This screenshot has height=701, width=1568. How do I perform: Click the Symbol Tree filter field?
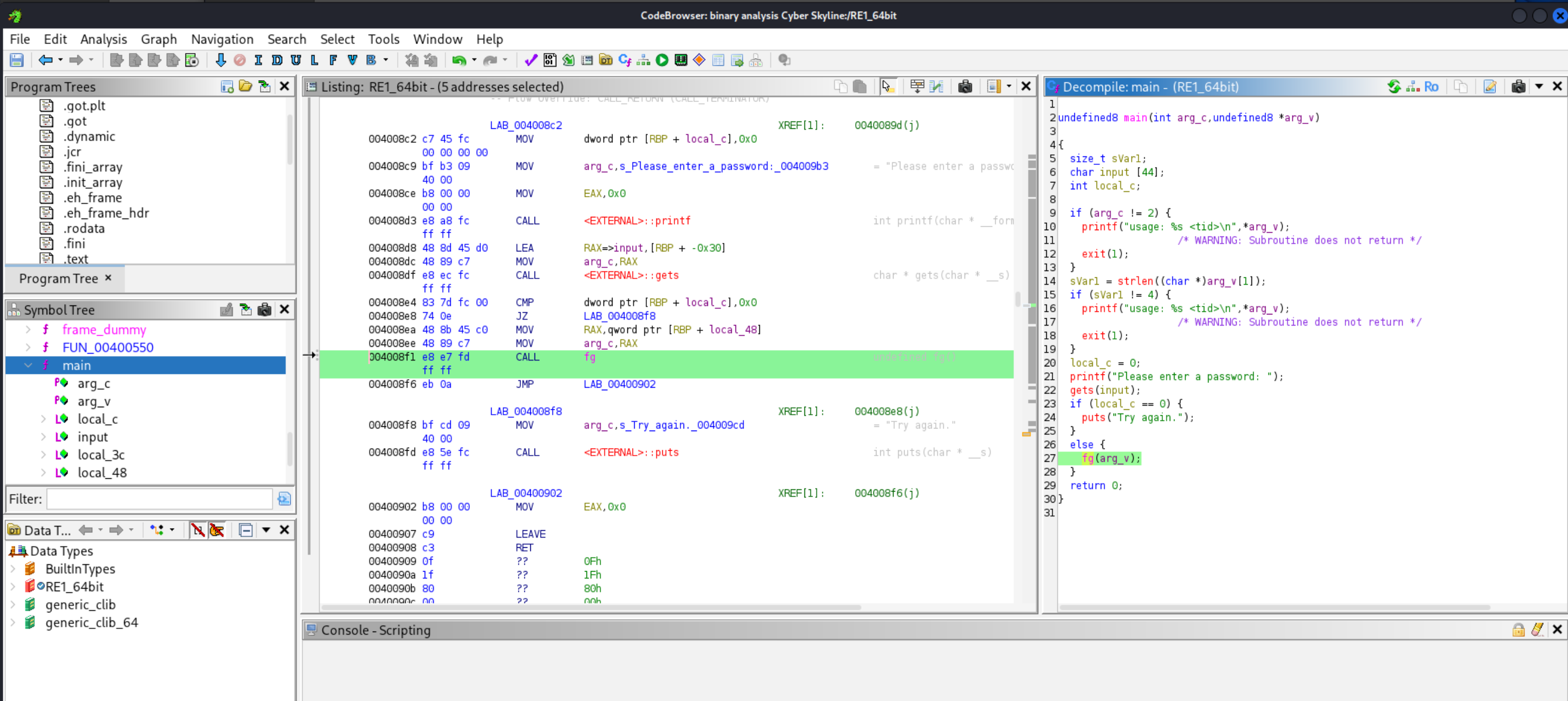(x=159, y=498)
